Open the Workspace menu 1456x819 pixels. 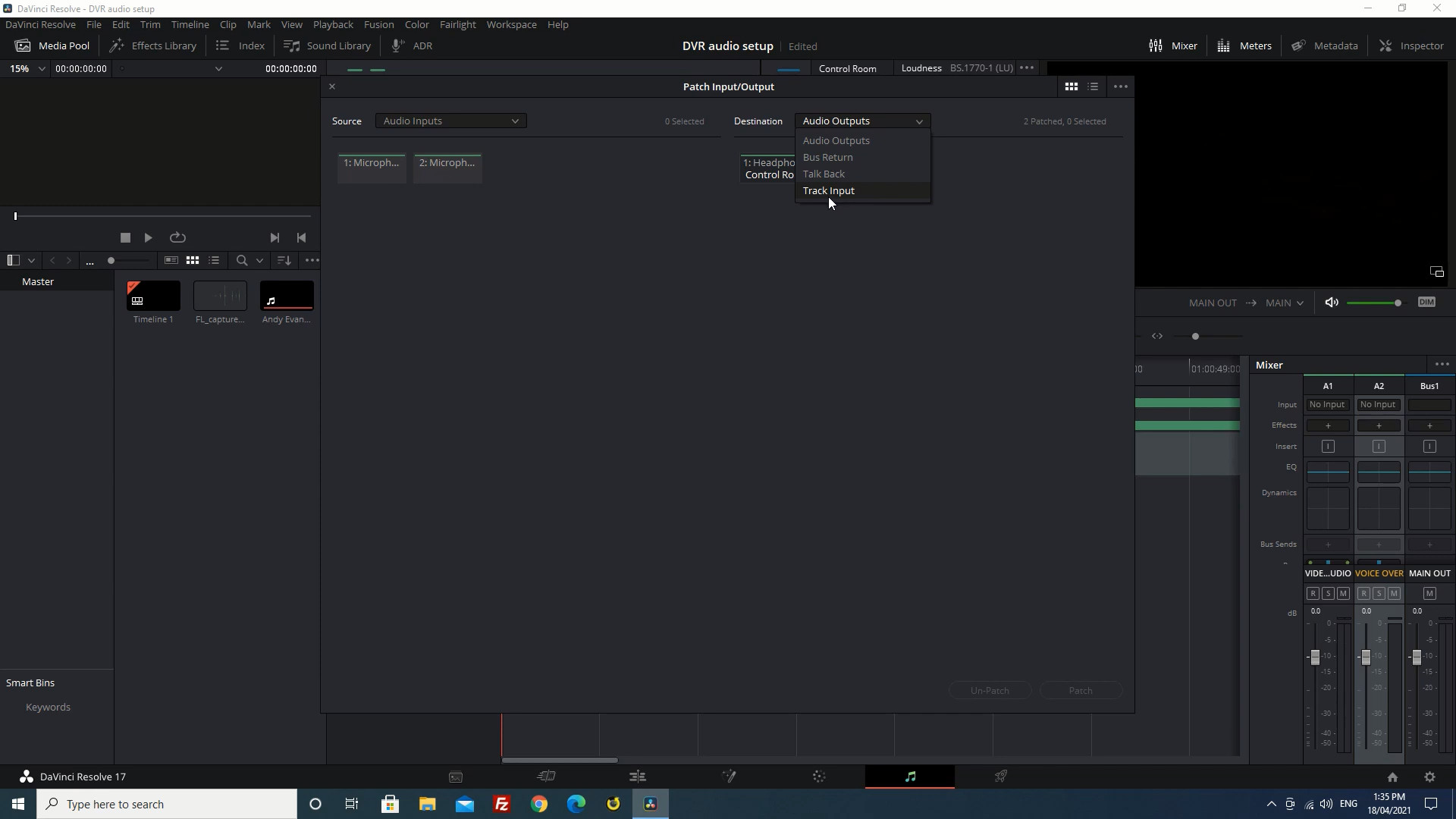coord(511,24)
